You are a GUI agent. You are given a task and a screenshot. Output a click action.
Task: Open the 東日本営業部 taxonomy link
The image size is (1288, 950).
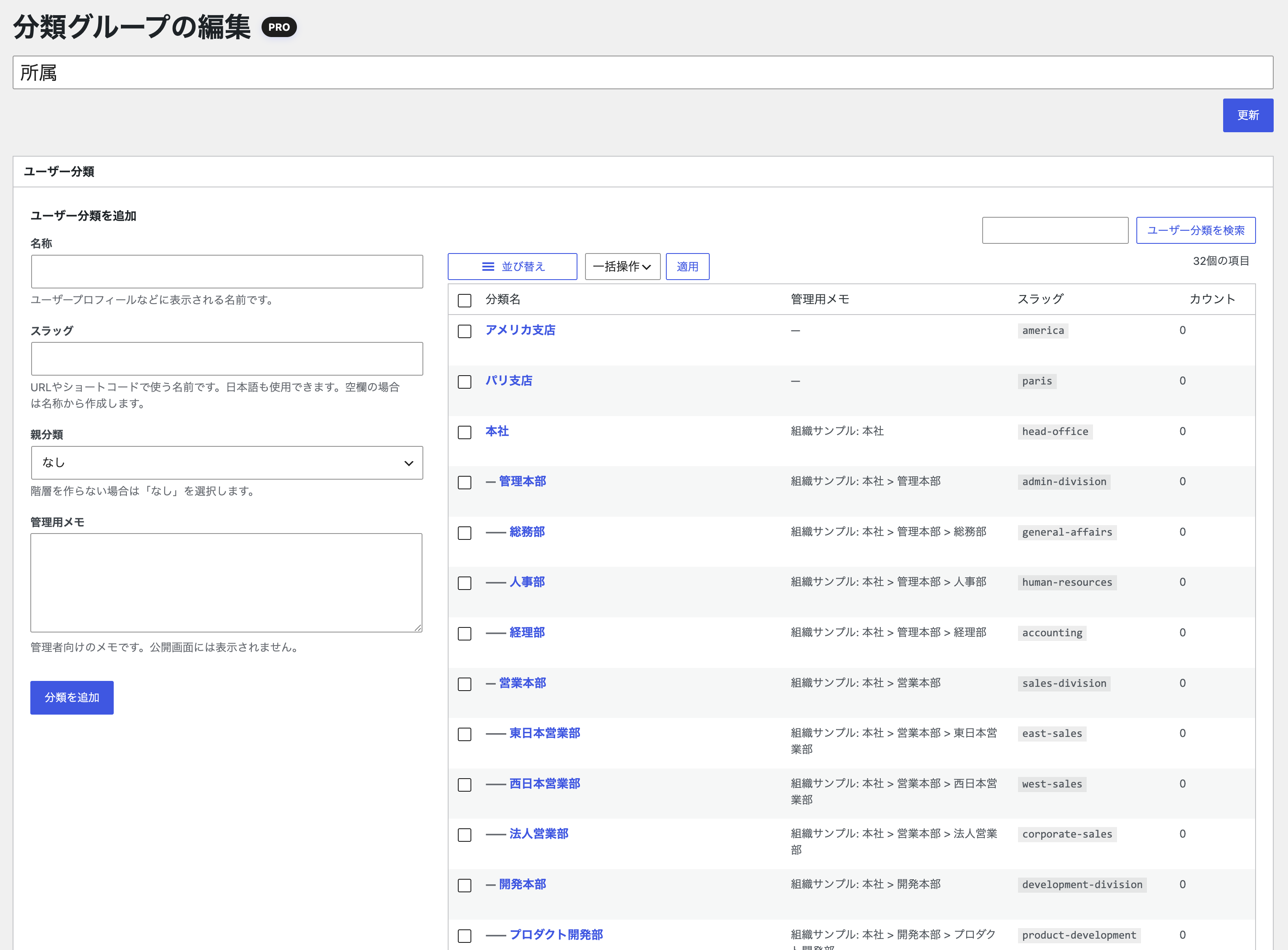coord(545,733)
